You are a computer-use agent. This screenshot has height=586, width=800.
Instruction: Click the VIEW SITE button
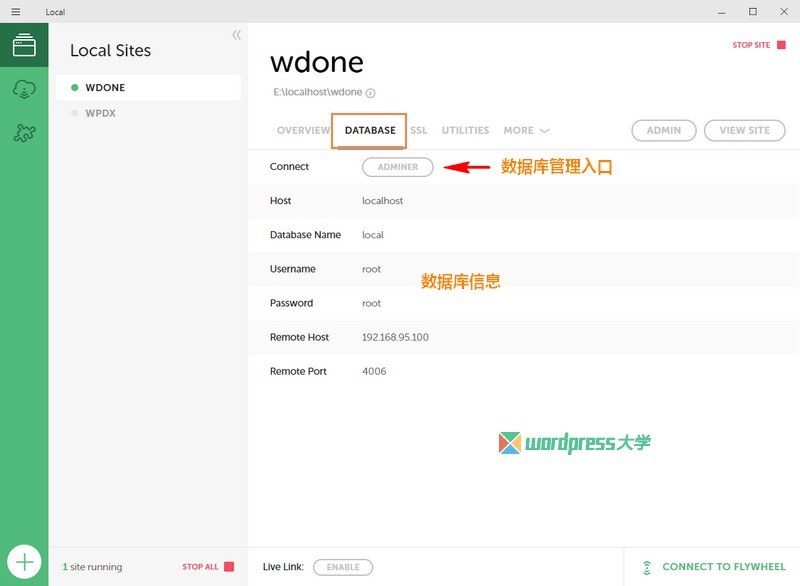(x=744, y=130)
